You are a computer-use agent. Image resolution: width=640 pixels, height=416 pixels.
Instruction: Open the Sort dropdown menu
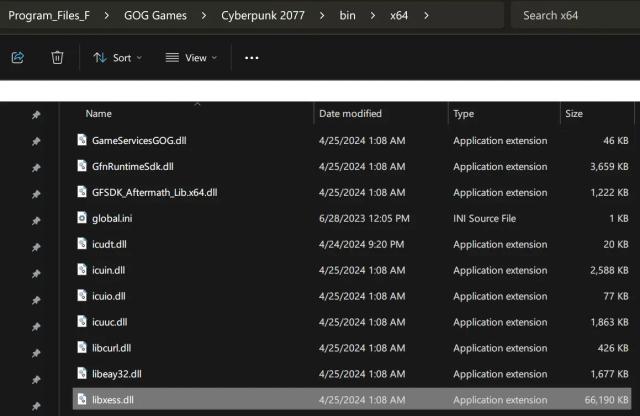pyautogui.click(x=117, y=58)
